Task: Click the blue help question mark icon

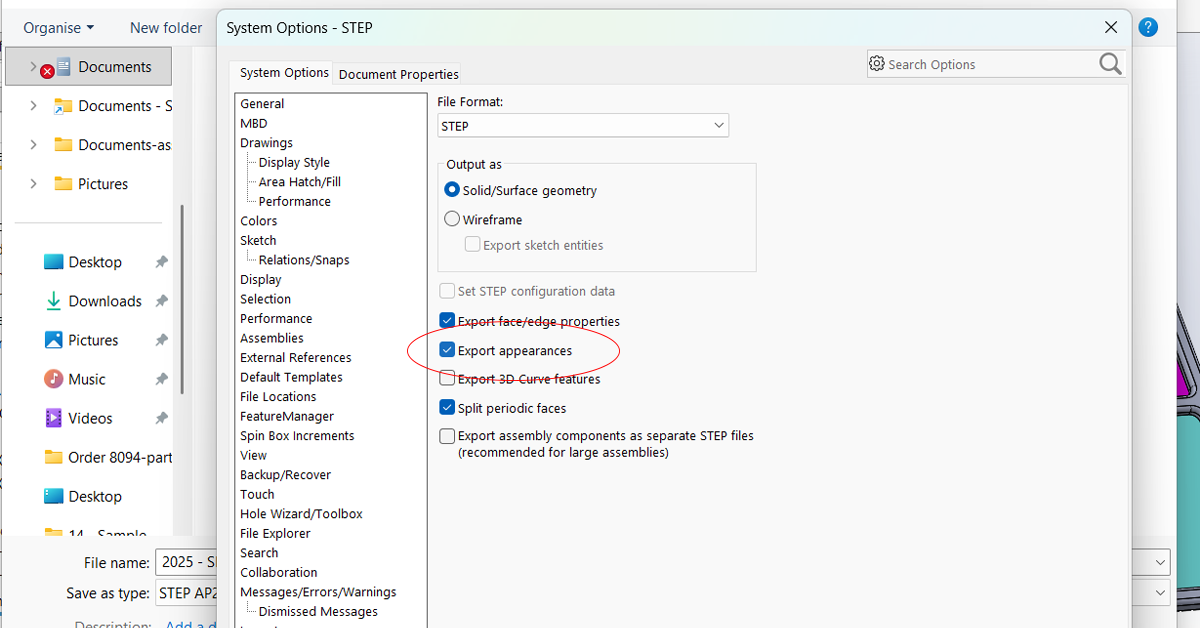Action: [1148, 27]
